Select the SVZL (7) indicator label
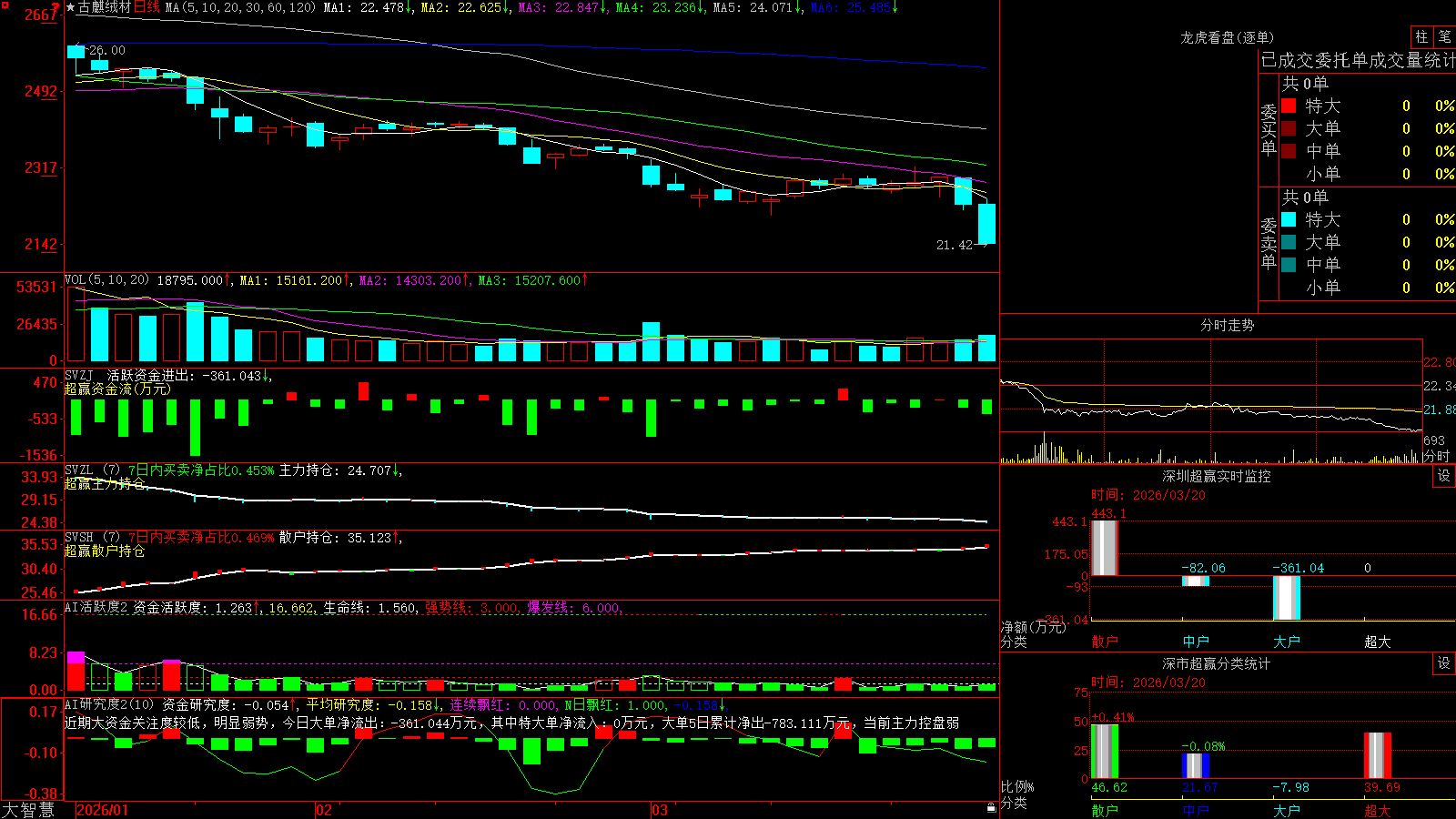This screenshot has width=1456, height=819. 92,470
